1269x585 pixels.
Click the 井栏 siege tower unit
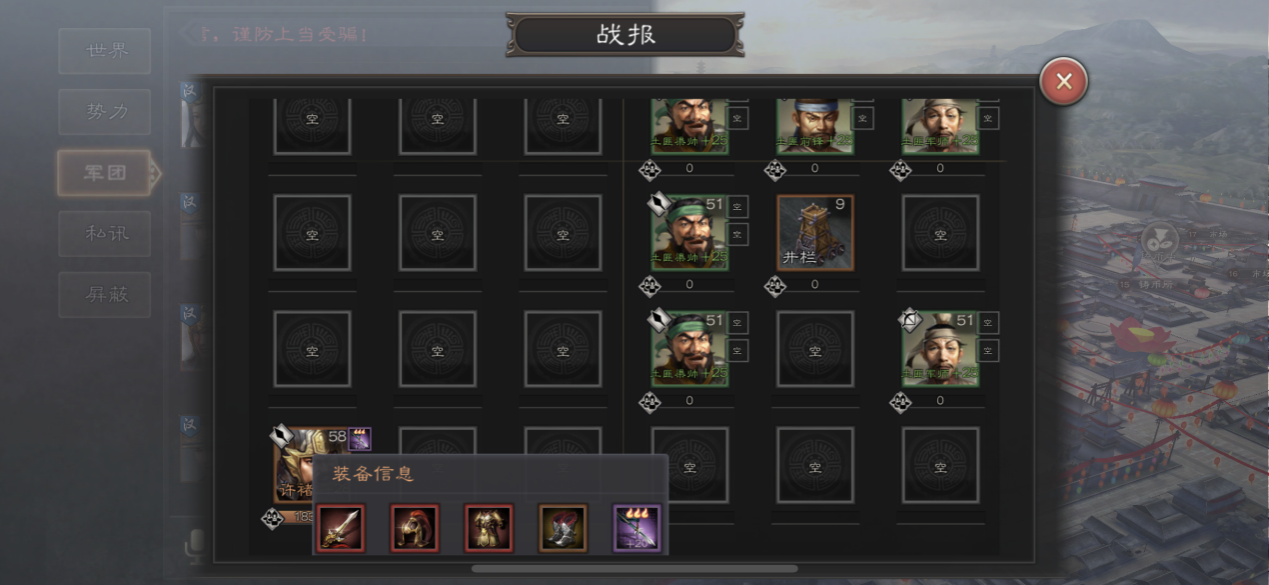click(815, 233)
